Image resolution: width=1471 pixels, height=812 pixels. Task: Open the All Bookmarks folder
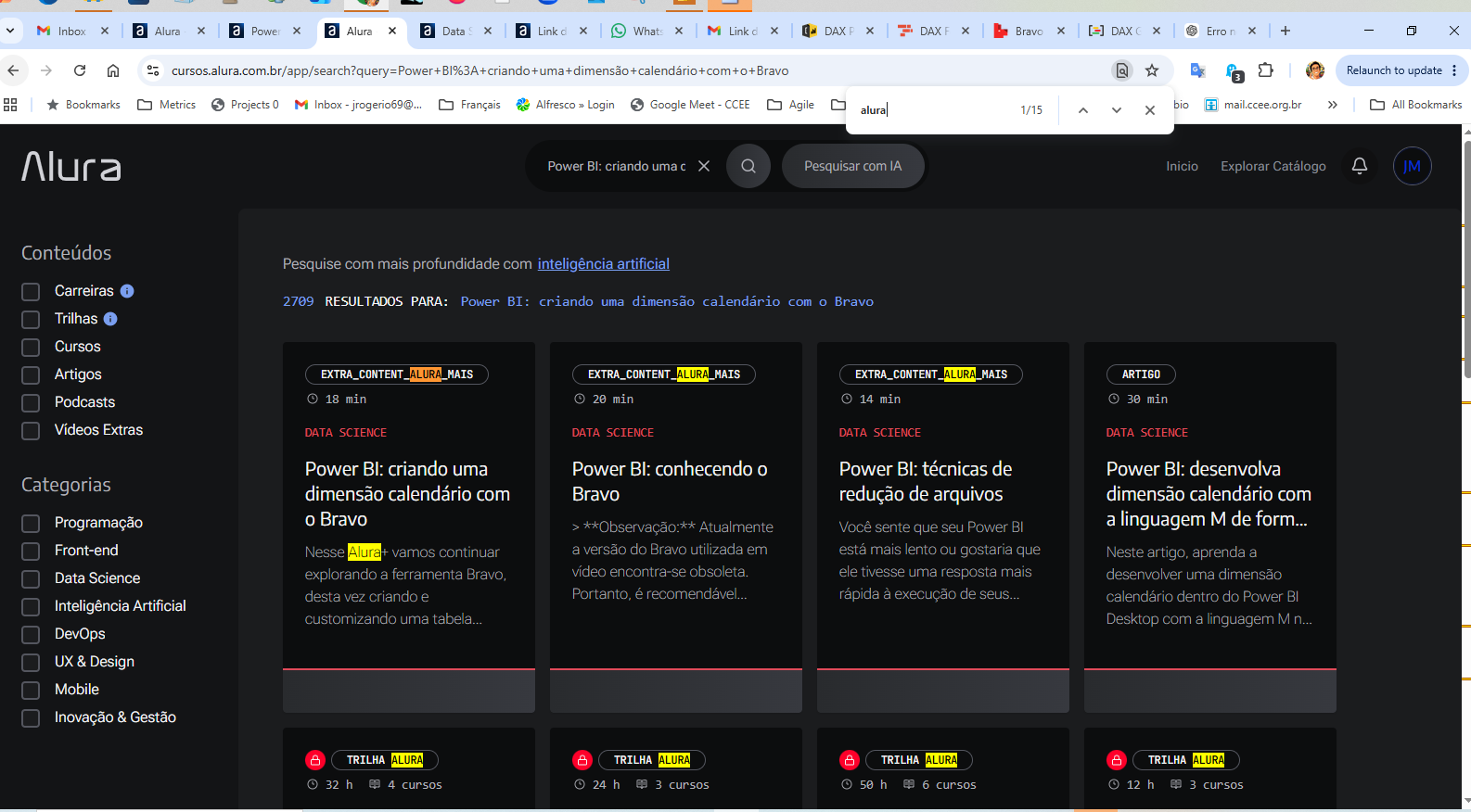1416,105
